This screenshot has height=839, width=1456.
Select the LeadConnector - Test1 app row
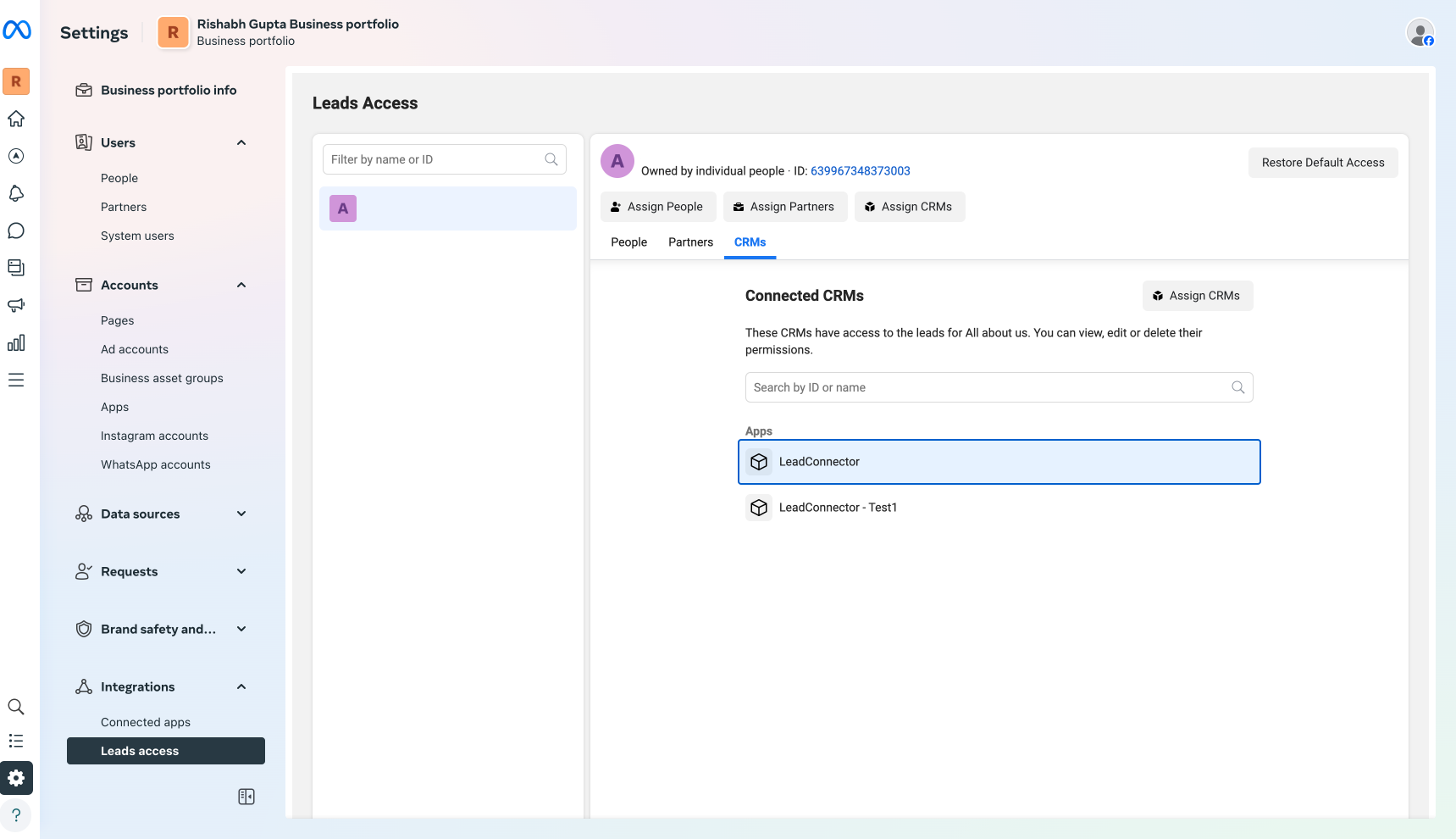tap(999, 508)
